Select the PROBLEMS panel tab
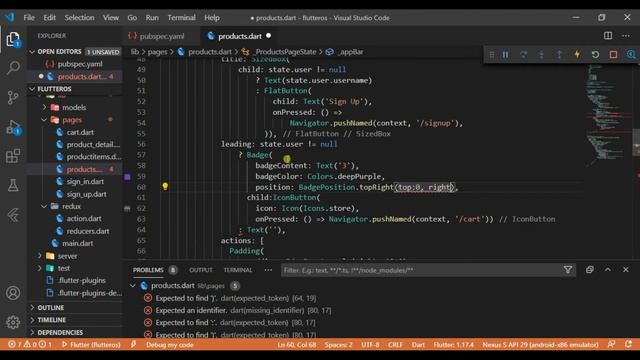 [x=148, y=270]
